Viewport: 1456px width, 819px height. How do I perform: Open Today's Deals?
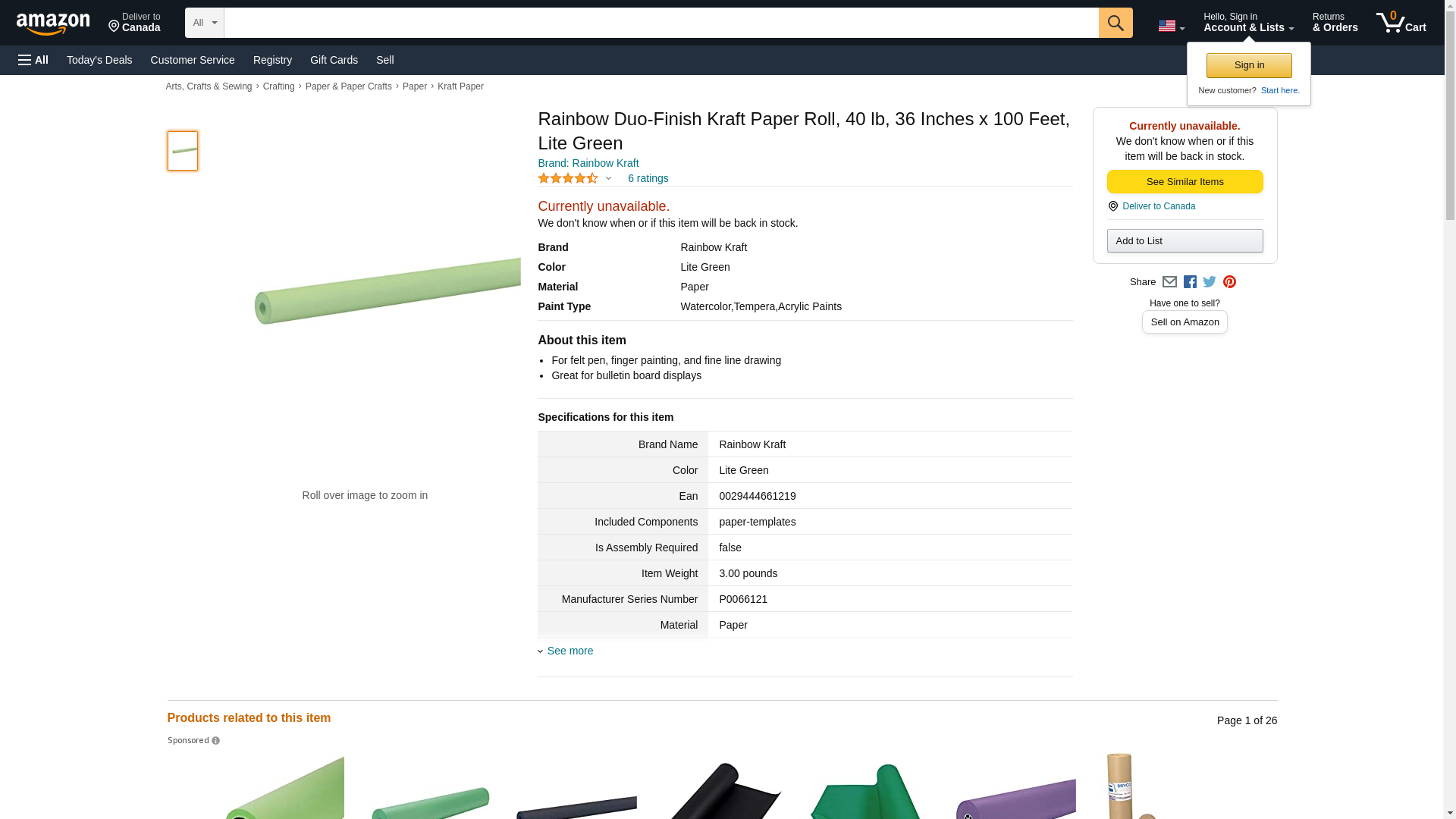[99, 60]
